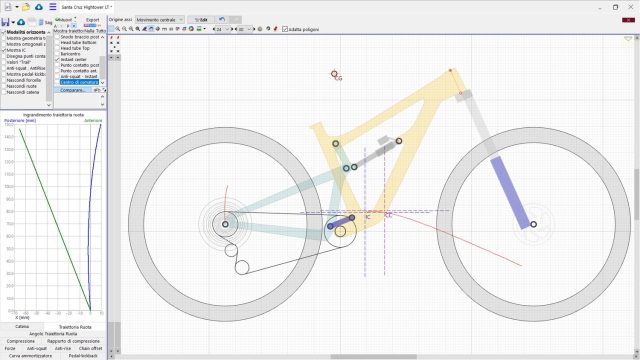Open the purple hamburger menu icon
Screen dimensions: 640x360
(x=53, y=7)
